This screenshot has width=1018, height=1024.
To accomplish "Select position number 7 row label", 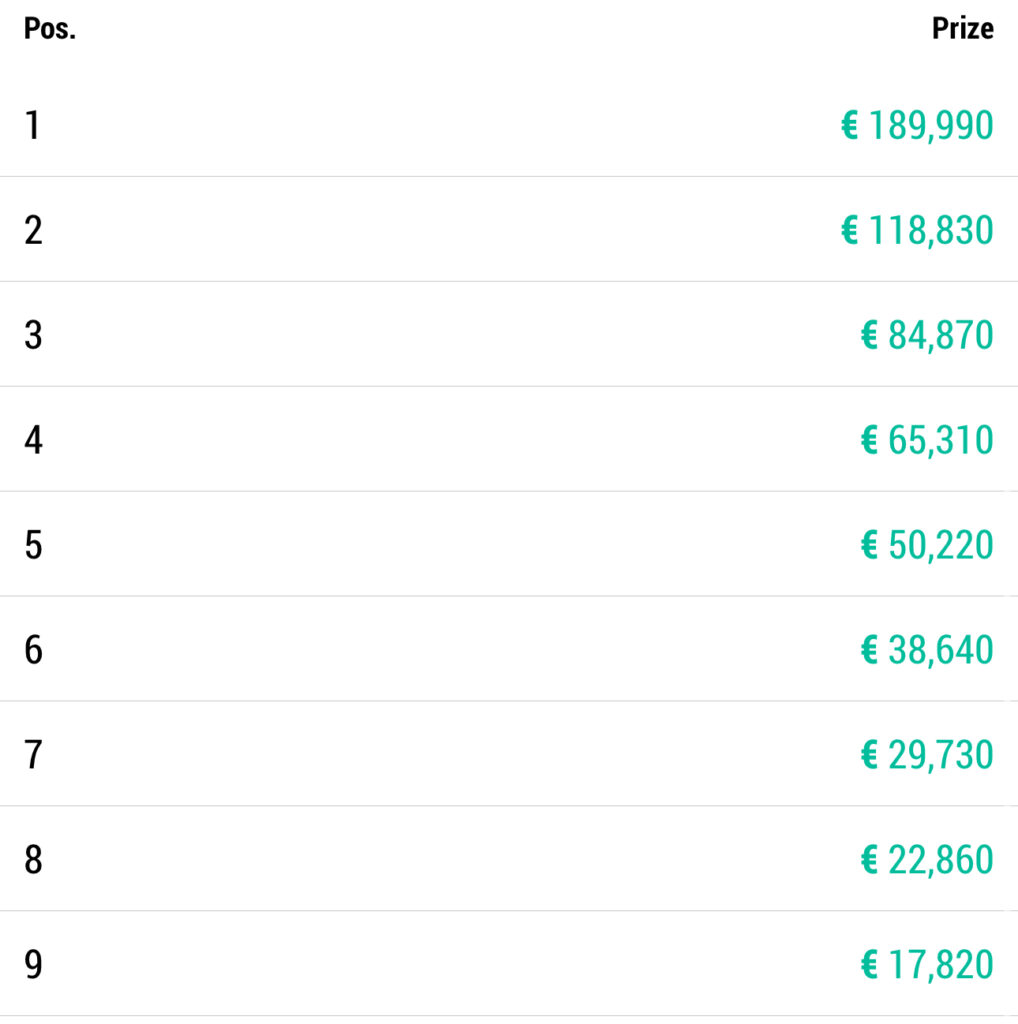I will [33, 756].
